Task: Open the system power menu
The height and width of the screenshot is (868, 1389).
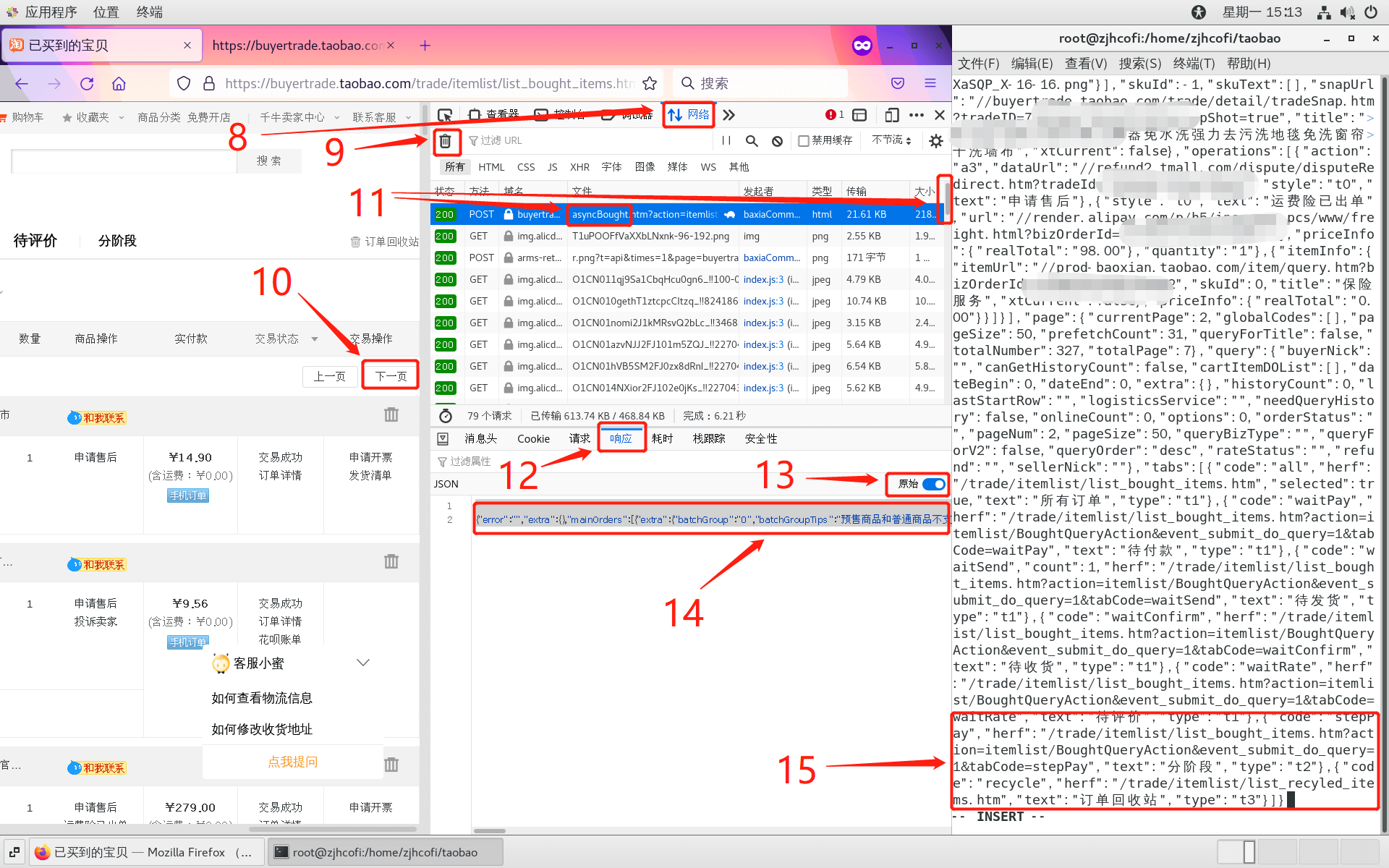Action: click(1371, 12)
